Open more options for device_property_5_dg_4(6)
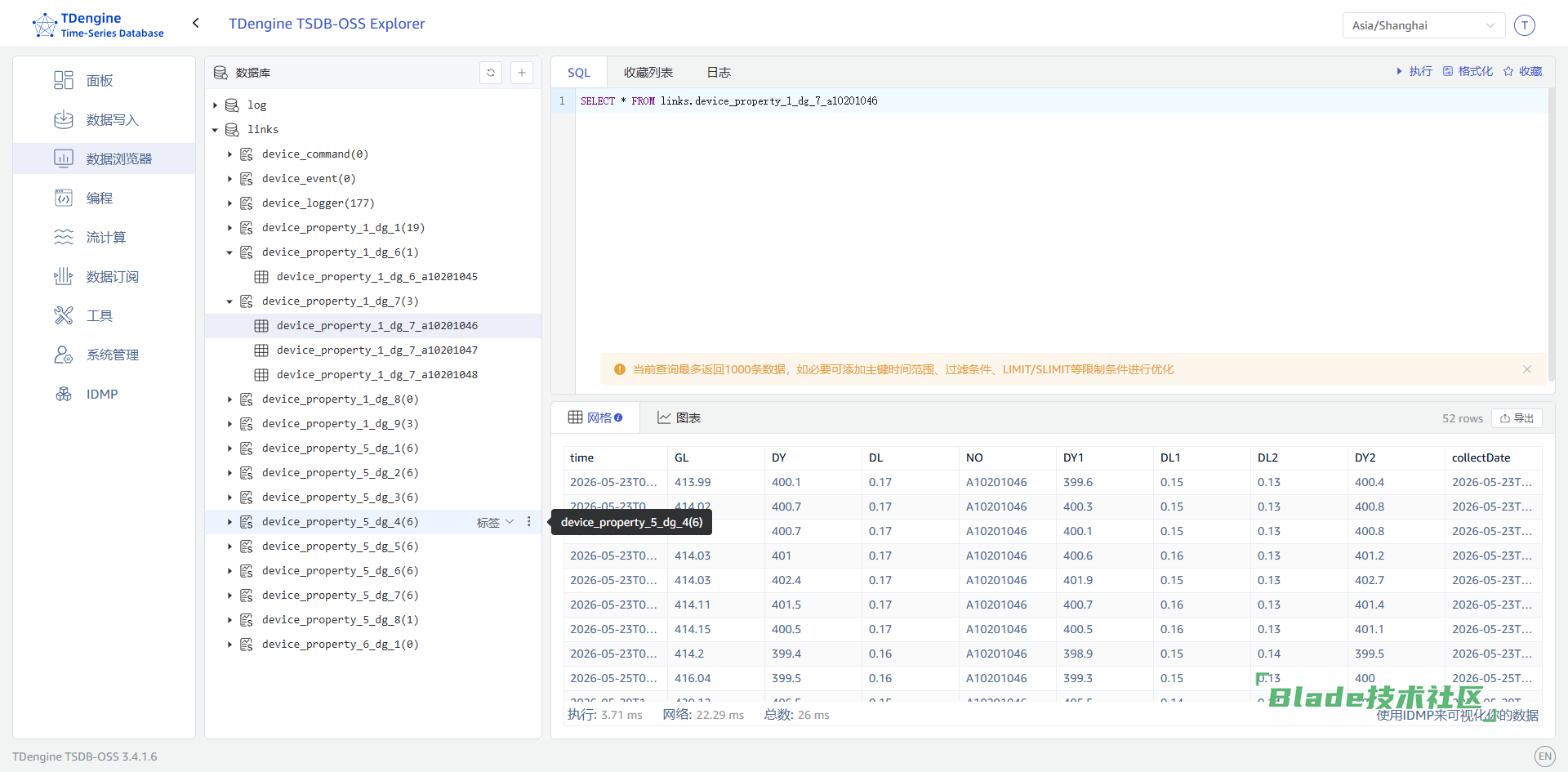This screenshot has height=772, width=1568. [529, 521]
